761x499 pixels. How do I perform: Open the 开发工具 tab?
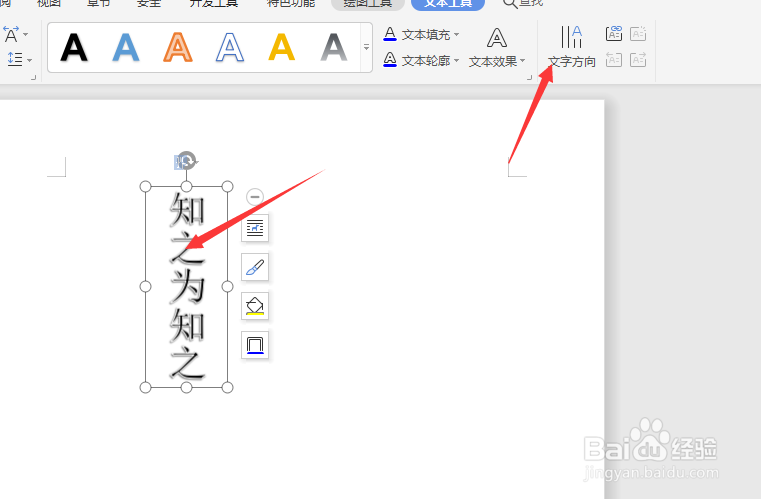[214, 3]
